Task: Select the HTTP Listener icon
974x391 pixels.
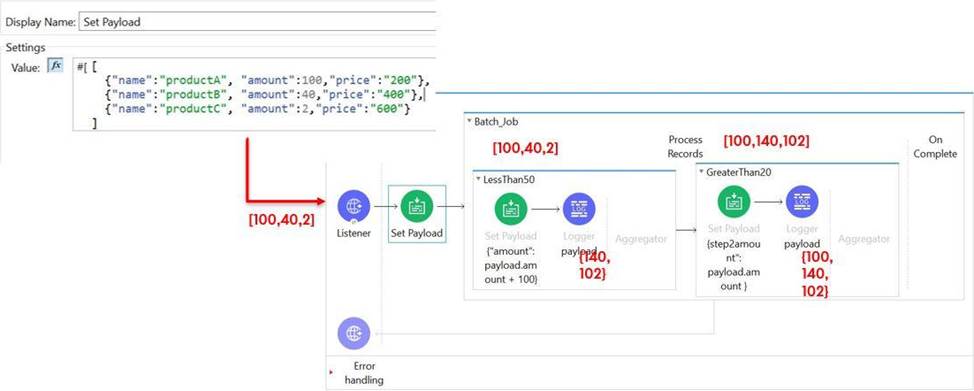Action: tap(353, 207)
